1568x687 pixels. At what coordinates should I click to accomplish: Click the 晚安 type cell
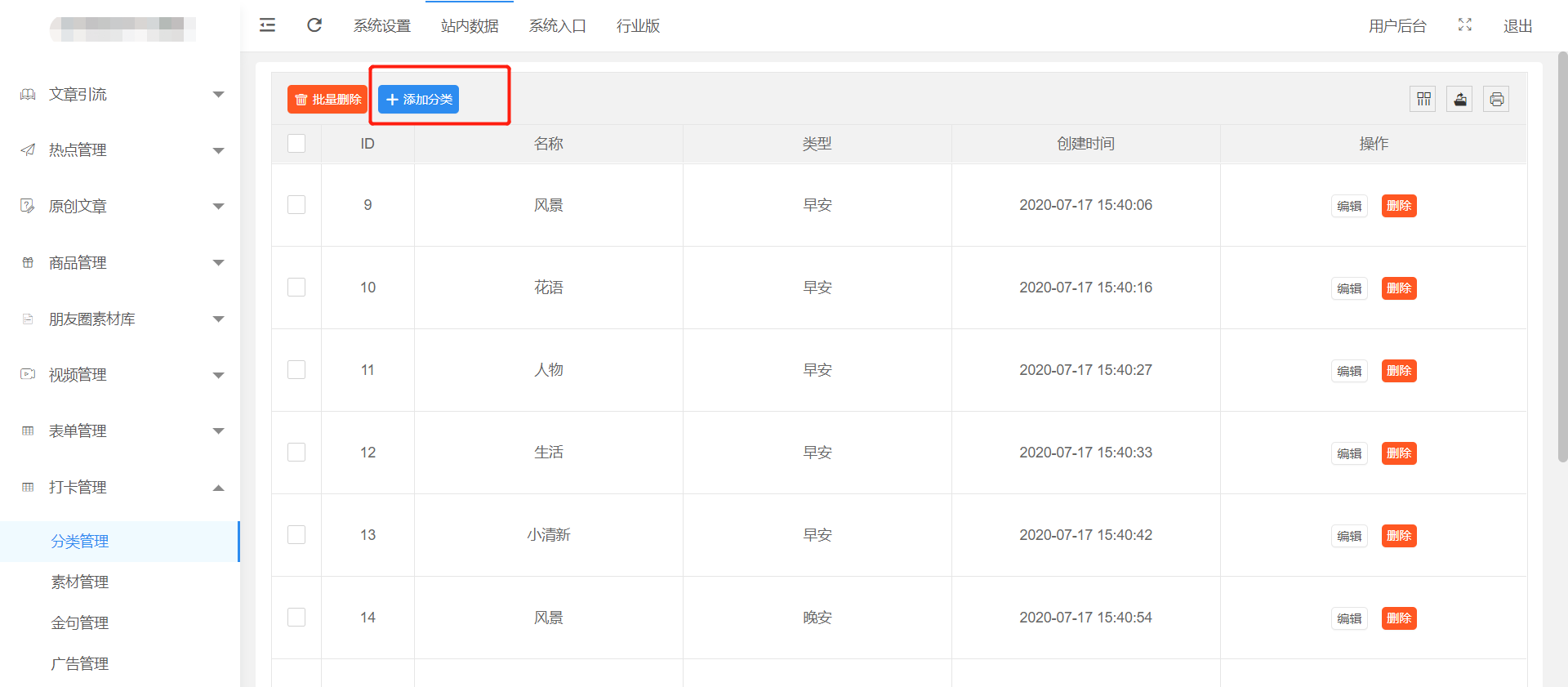coord(817,618)
